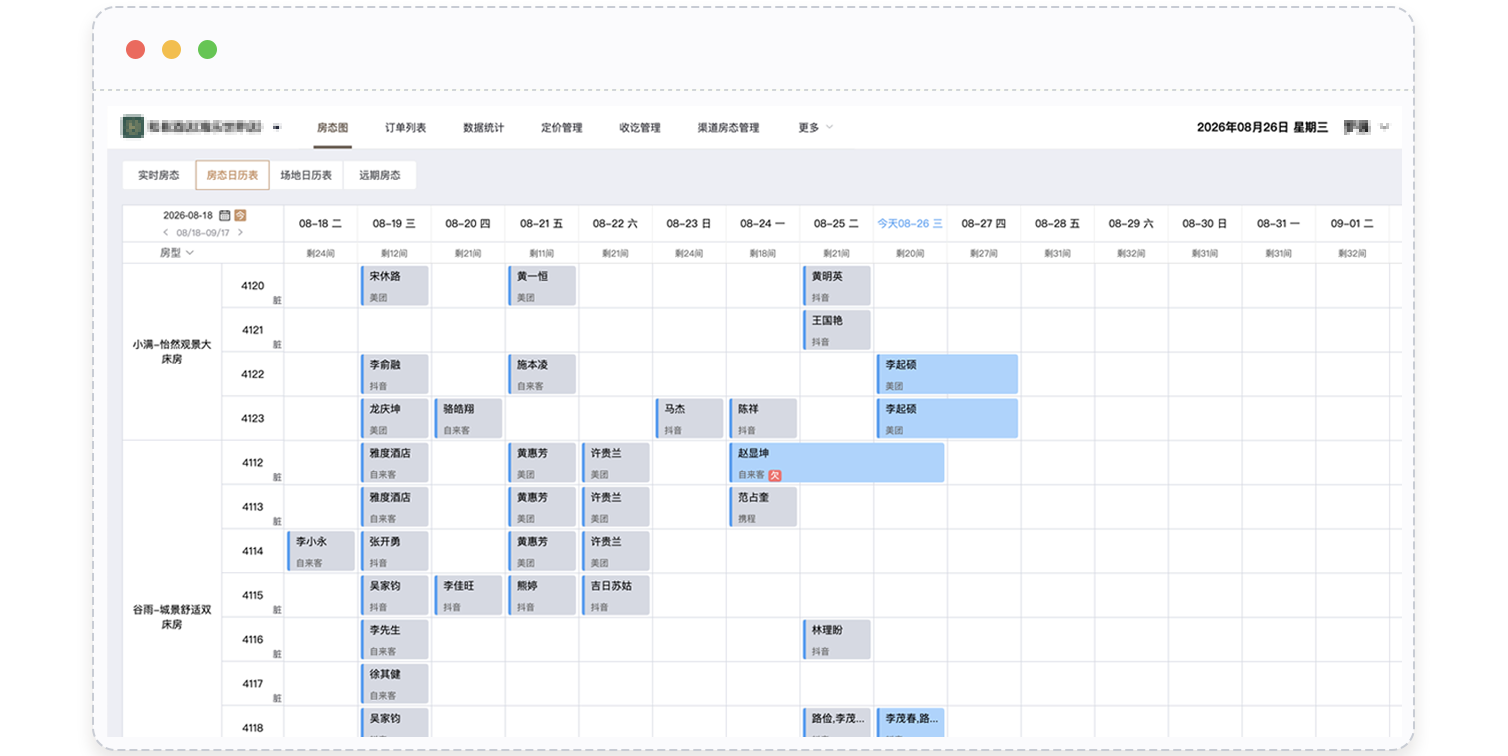This screenshot has height=756, width=1508.
Task: Open 宋休路 美团 booking on 08-19
Action: [394, 286]
